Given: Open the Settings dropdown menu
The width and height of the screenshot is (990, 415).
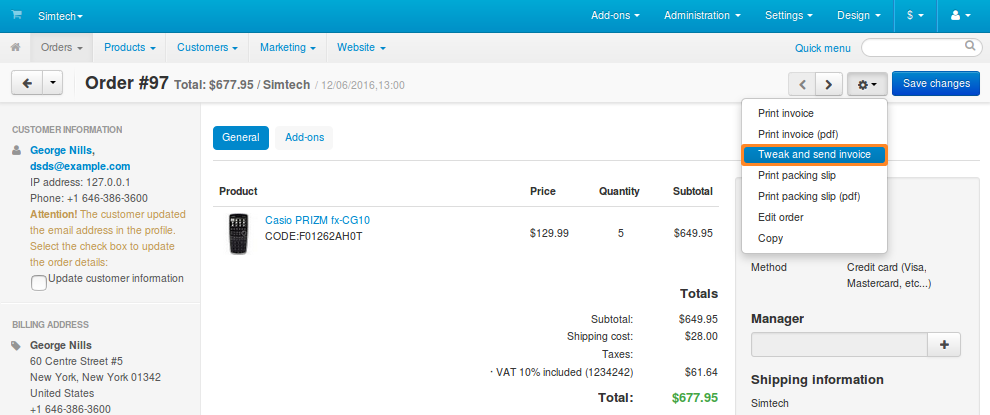Looking at the screenshot, I should click(789, 16).
